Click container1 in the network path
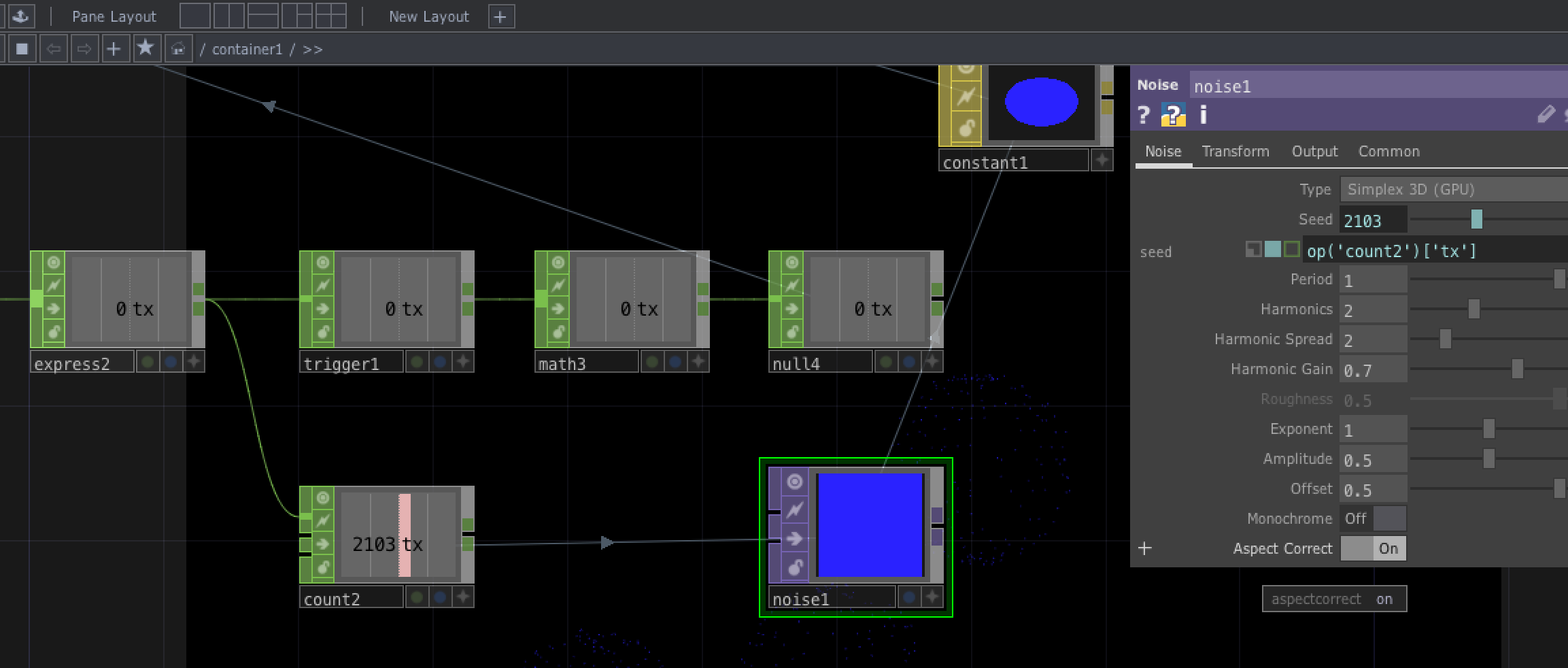Image resolution: width=1568 pixels, height=668 pixels. click(x=247, y=50)
